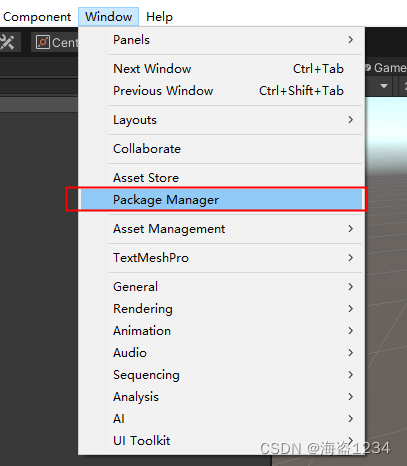Screen dimensions: 407x466
Task: Open the Component menu
Action: click(37, 17)
